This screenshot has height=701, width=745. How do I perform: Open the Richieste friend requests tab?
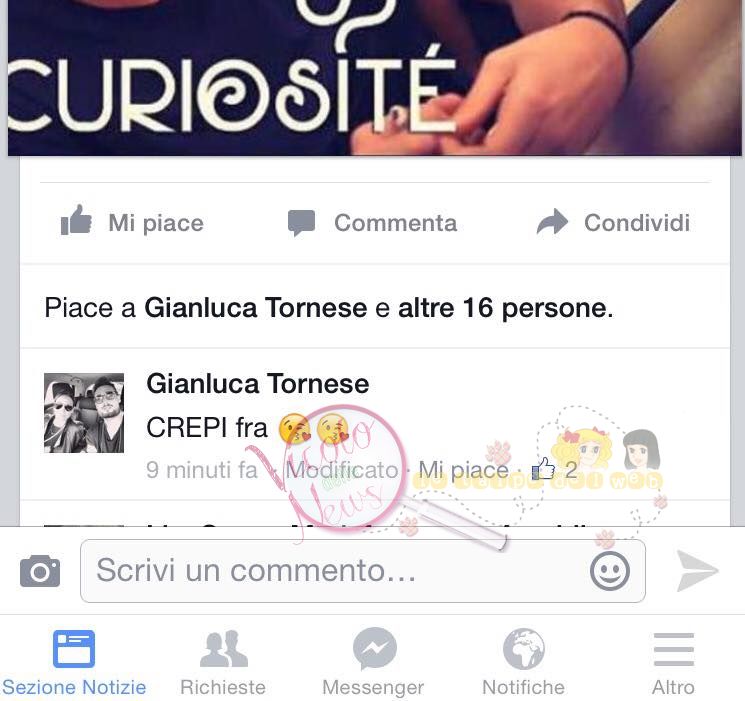point(223,662)
